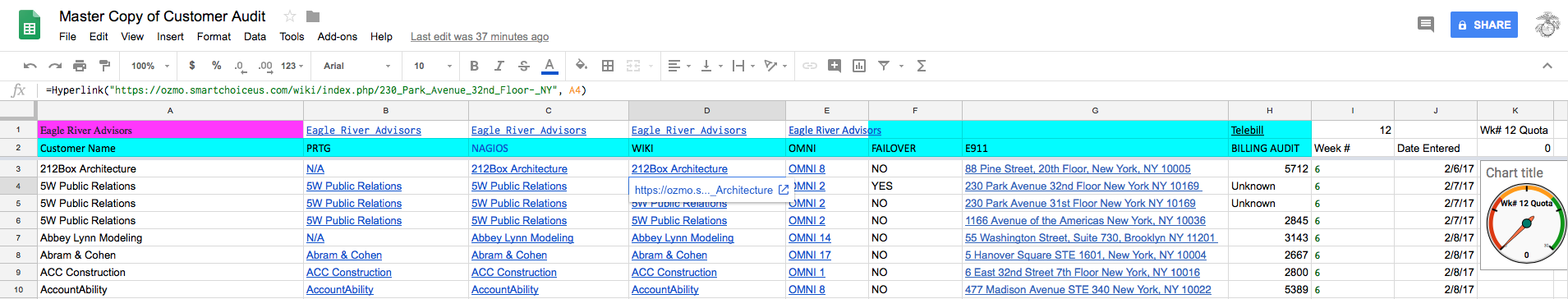Insert a comment with plus-bubble icon
Viewport: 1568px width, 299px height.
(x=835, y=66)
